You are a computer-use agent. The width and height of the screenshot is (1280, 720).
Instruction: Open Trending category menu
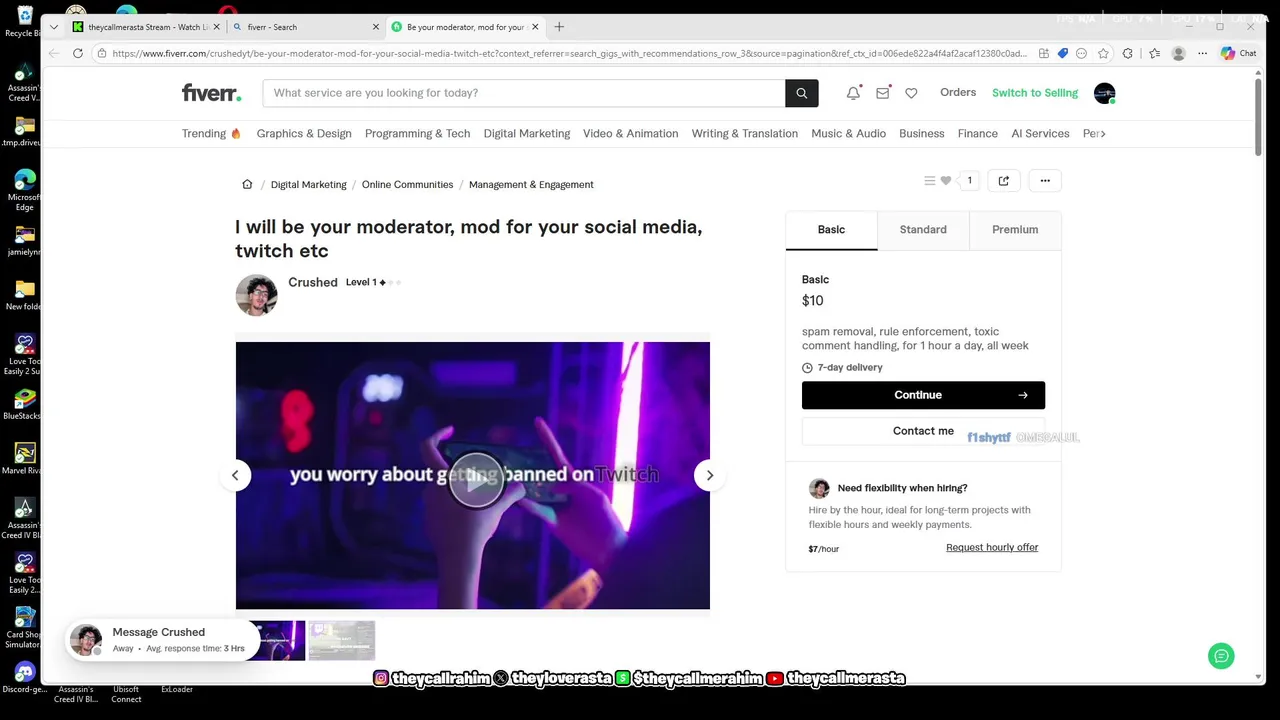(212, 133)
